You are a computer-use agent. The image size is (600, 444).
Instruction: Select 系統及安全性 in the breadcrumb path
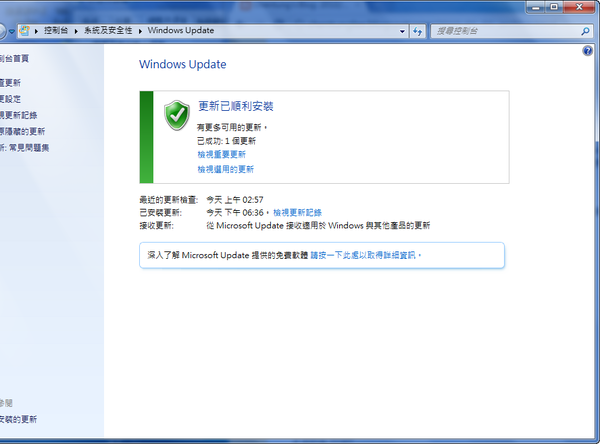tap(108, 31)
